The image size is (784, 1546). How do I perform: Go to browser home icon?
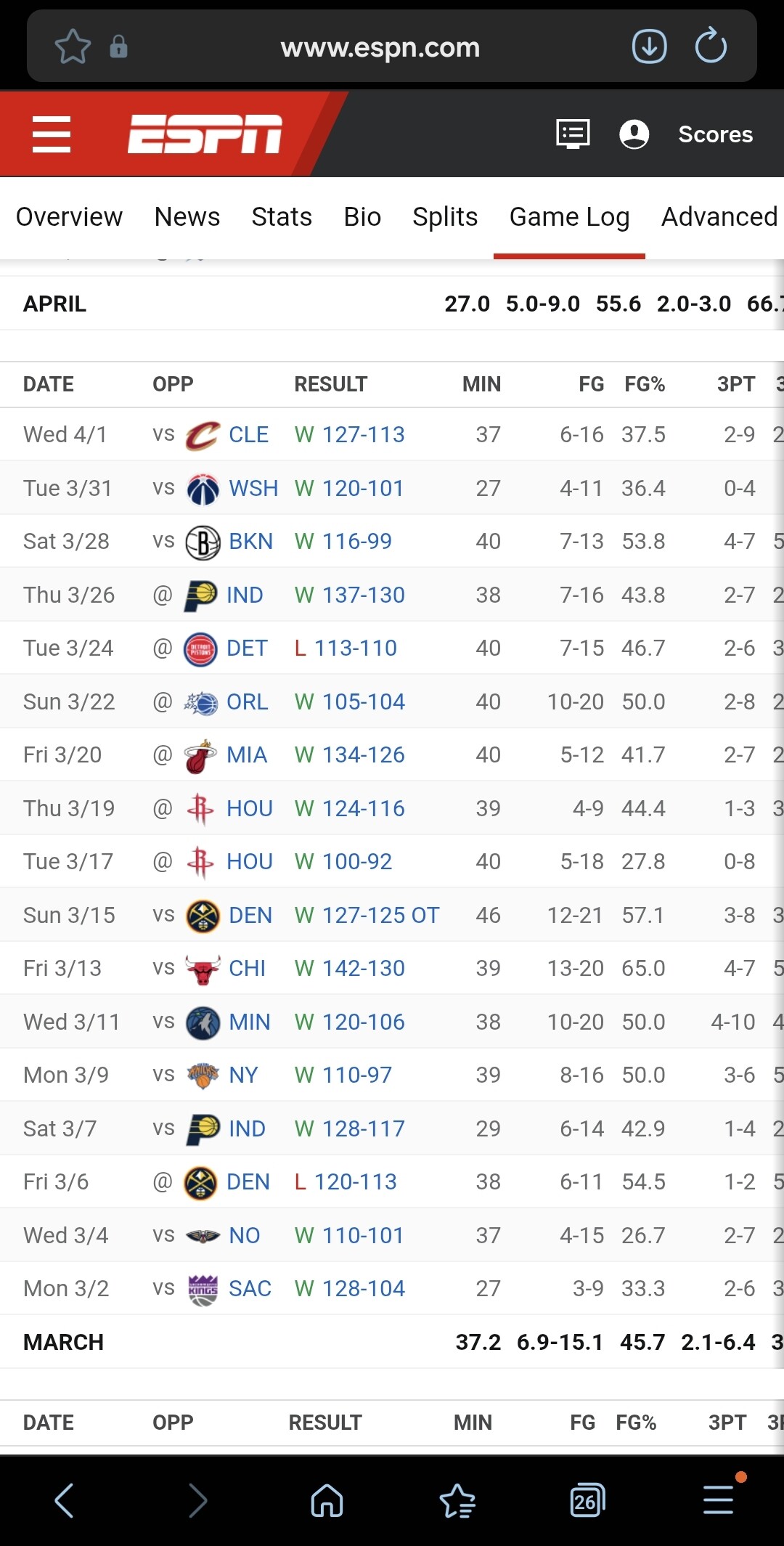(327, 1500)
